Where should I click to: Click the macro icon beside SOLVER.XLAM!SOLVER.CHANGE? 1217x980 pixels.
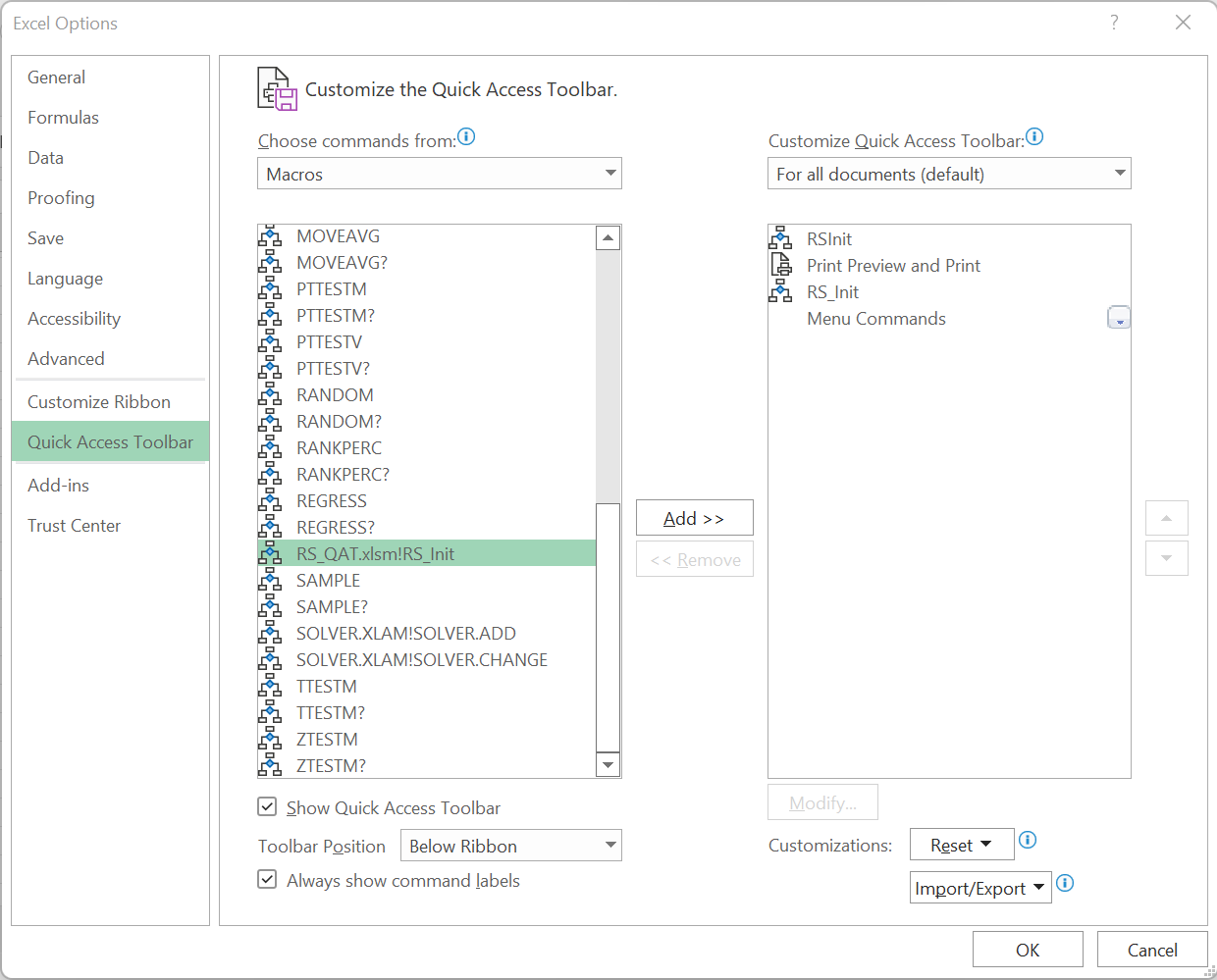pyautogui.click(x=269, y=660)
